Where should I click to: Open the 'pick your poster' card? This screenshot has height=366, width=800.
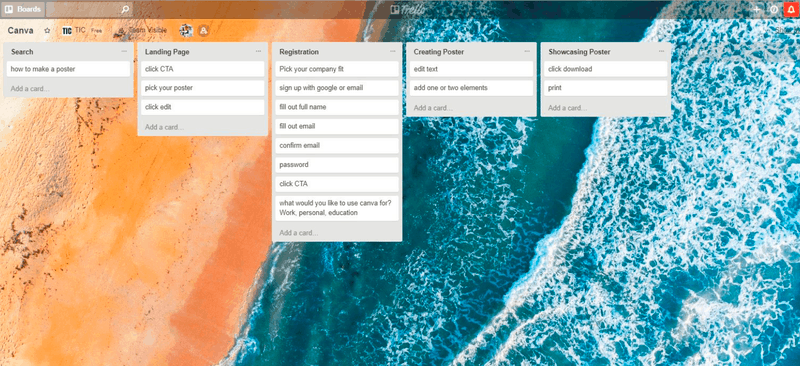click(x=203, y=88)
